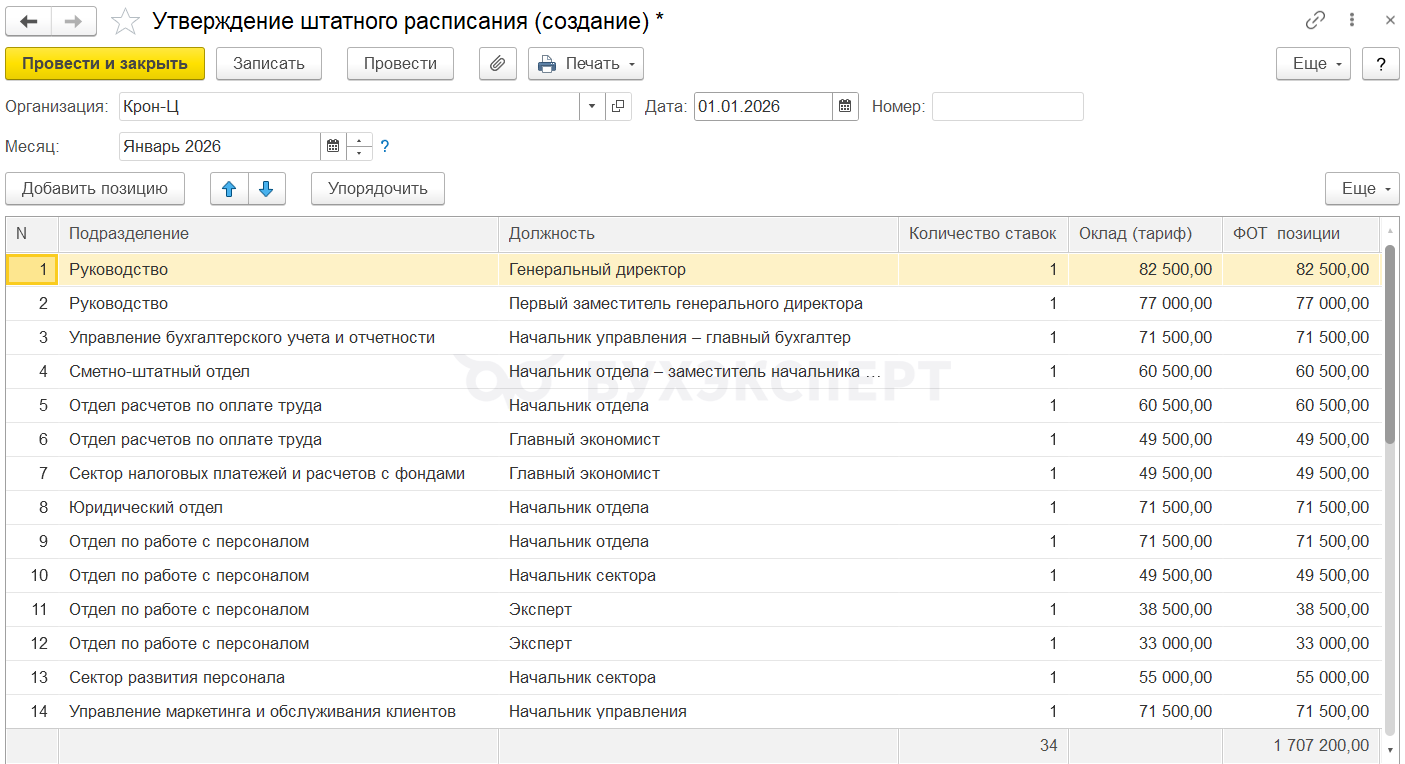Click into the Номер input field
The width and height of the screenshot is (1405, 764).
pyautogui.click(x=1007, y=107)
